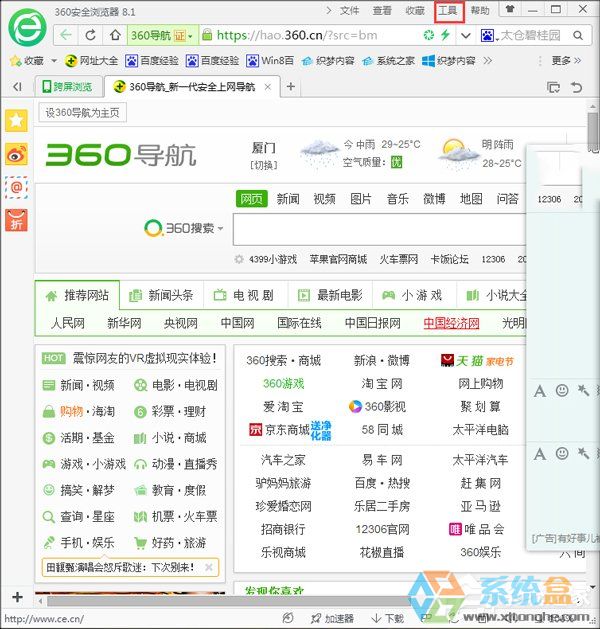Viewport: 600px width, 629px height.
Task: Show 更多 bookmark options
Action: 566,61
